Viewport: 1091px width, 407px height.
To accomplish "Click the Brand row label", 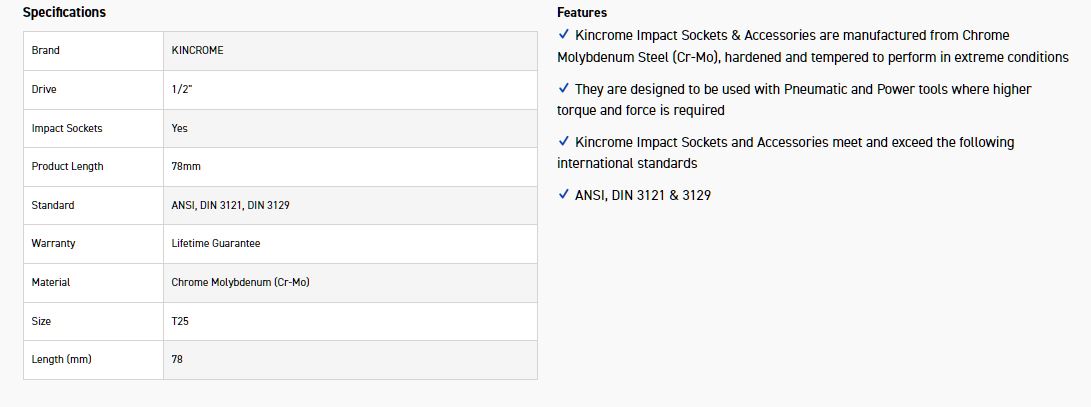I will coord(46,51).
